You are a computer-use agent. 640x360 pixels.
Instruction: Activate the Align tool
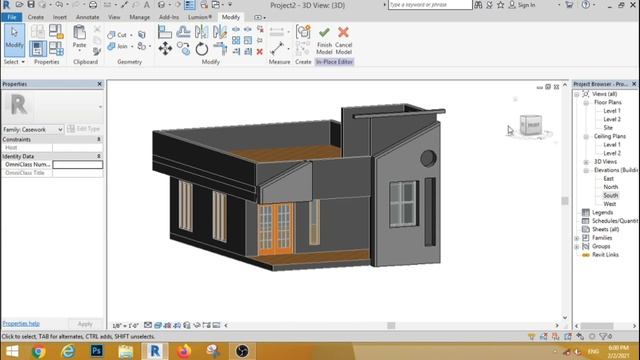165,32
